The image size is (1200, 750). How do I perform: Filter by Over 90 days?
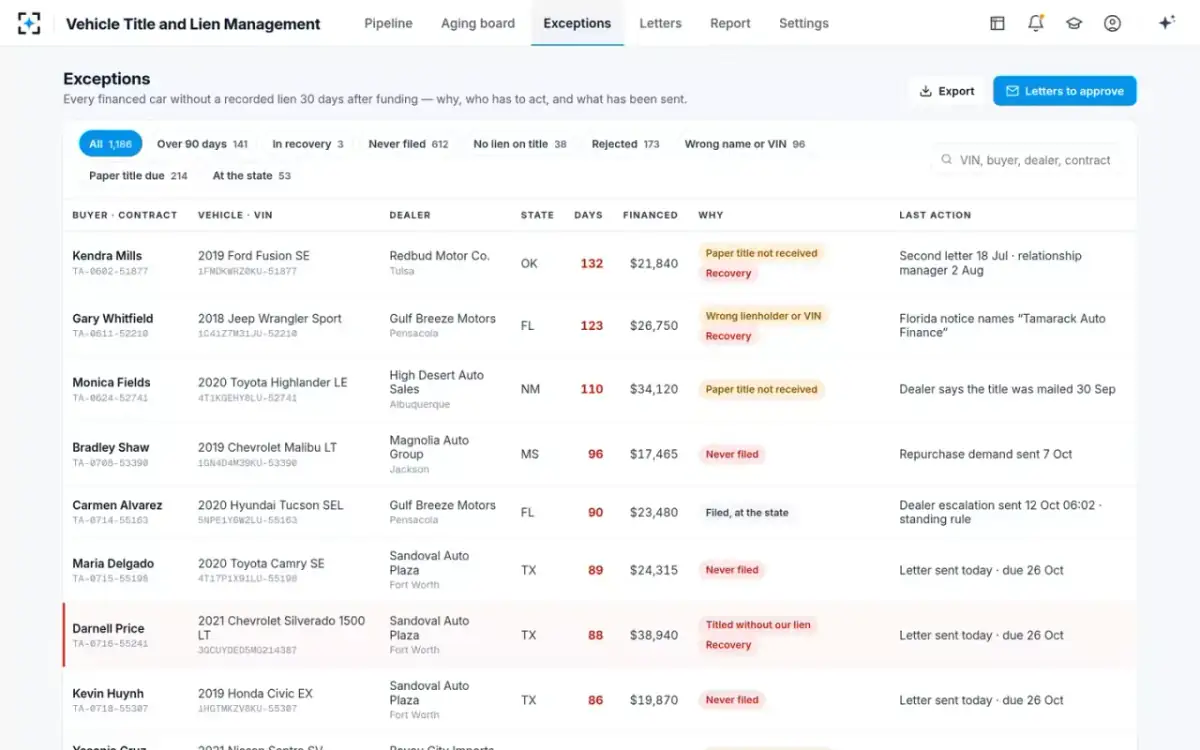(202, 144)
